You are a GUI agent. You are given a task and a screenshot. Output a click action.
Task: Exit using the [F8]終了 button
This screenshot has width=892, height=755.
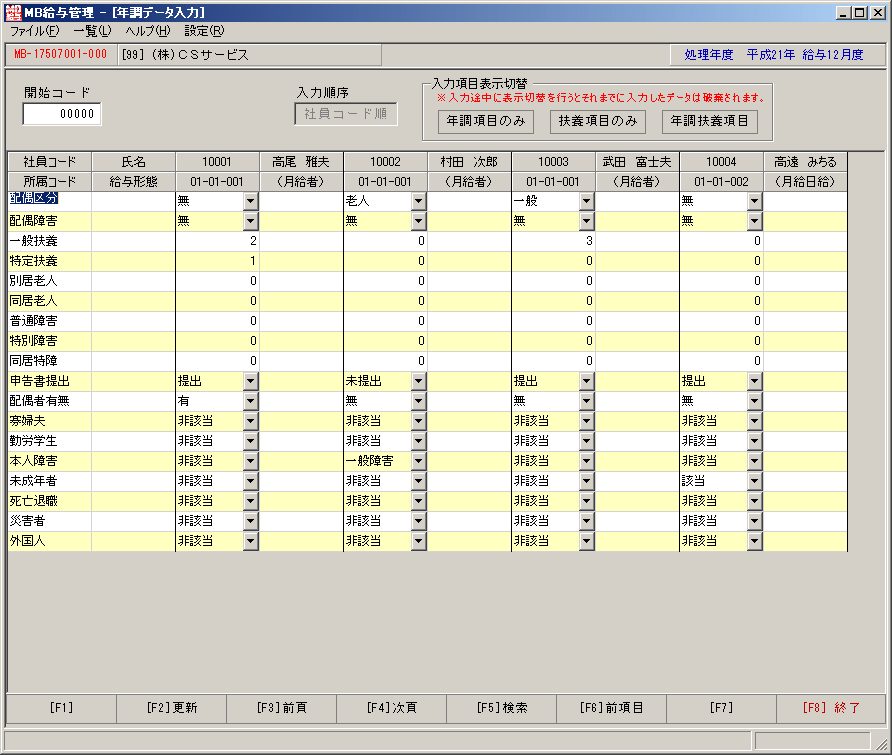pos(831,708)
